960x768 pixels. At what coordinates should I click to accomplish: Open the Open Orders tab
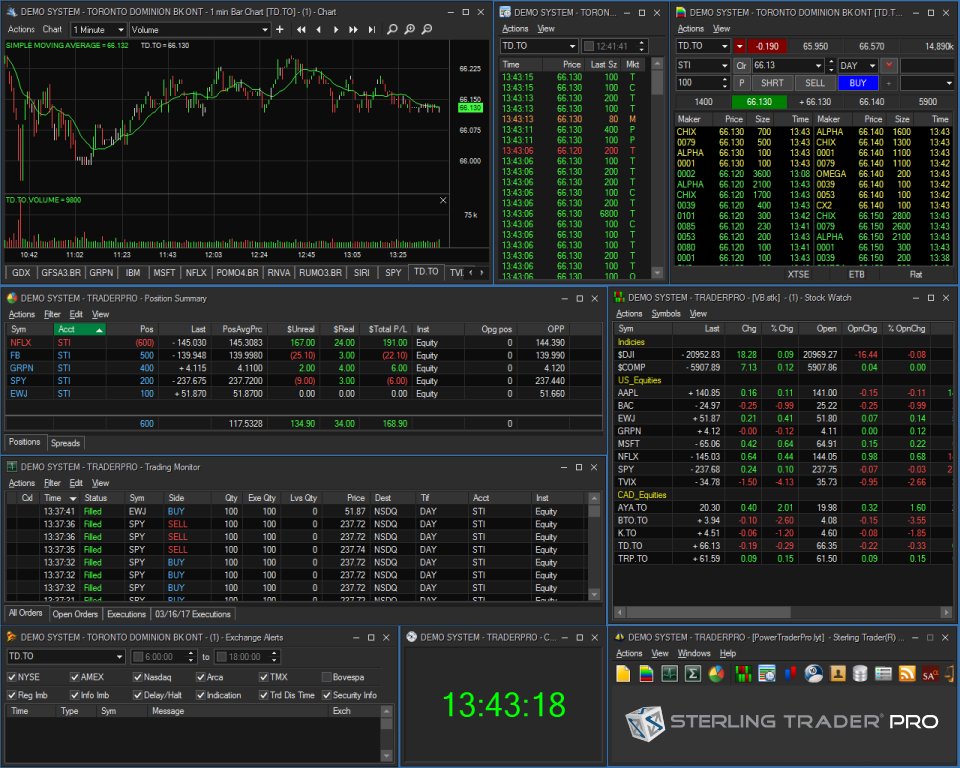tap(75, 614)
